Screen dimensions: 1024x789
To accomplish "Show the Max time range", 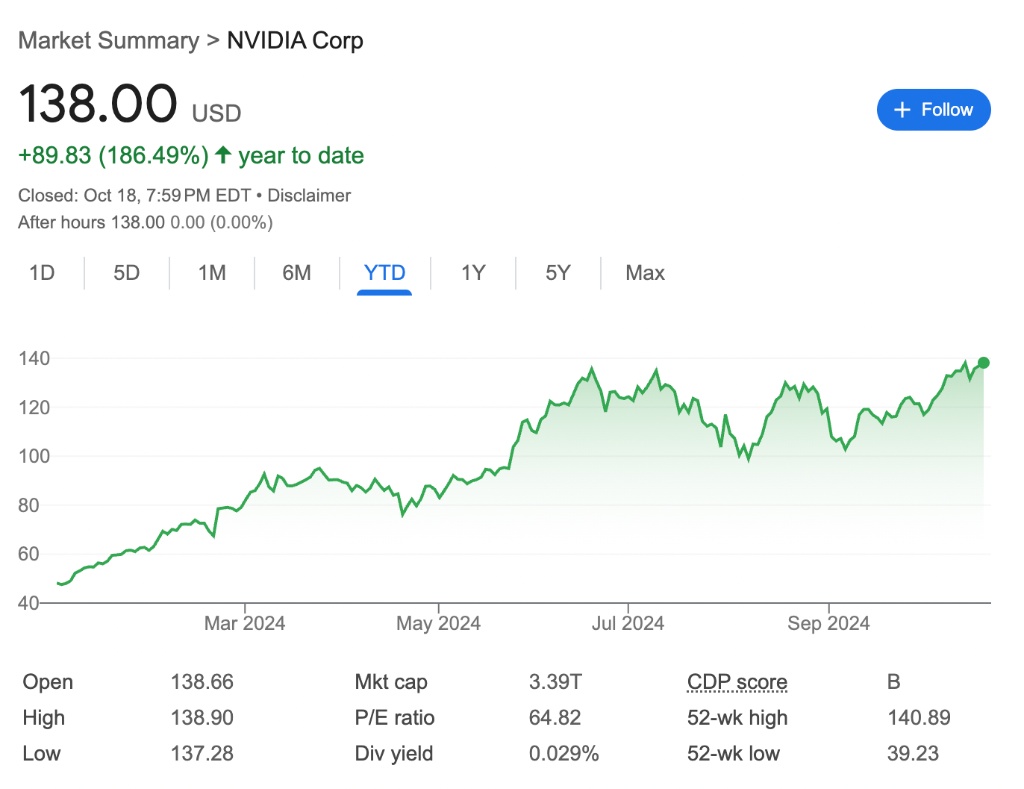I will [x=645, y=273].
